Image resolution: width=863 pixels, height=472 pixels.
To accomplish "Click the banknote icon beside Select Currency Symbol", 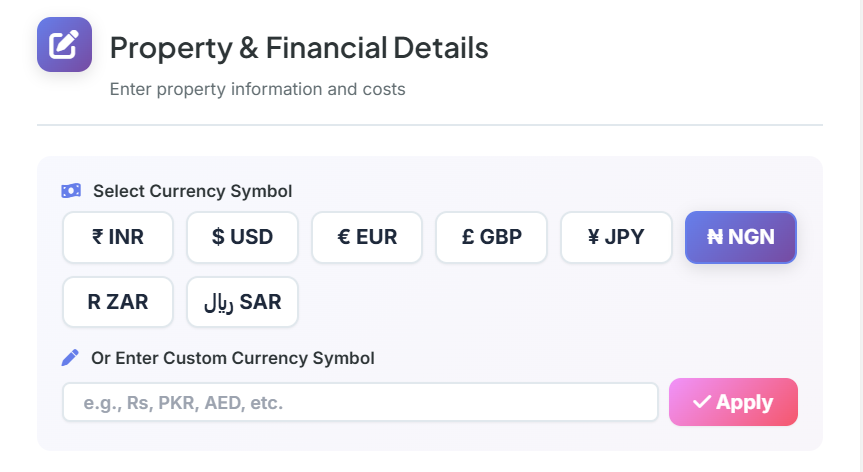I will pyautogui.click(x=71, y=190).
